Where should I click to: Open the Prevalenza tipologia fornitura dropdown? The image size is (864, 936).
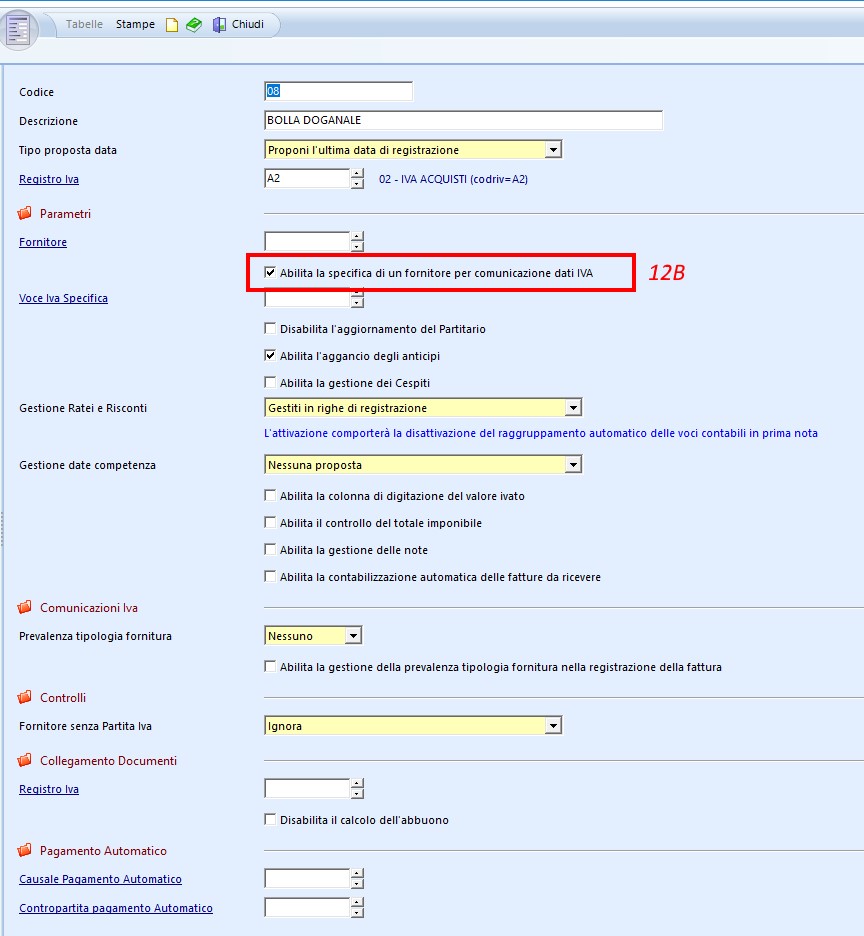tap(353, 636)
